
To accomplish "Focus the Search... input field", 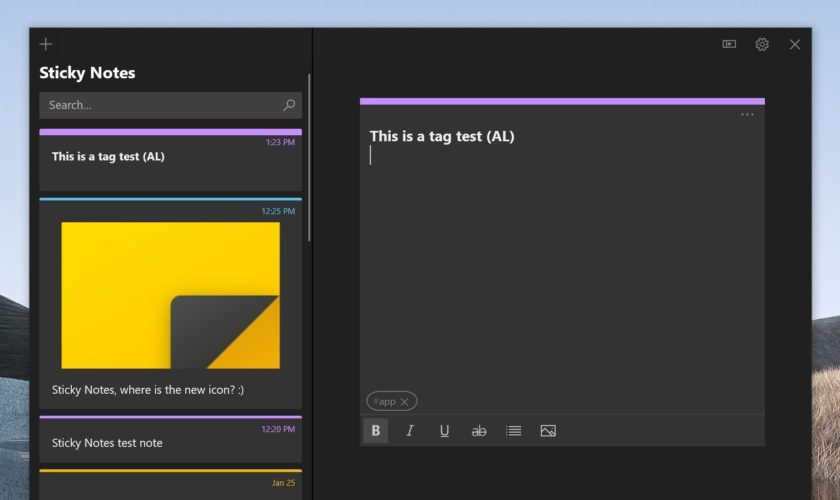I will click(160, 105).
